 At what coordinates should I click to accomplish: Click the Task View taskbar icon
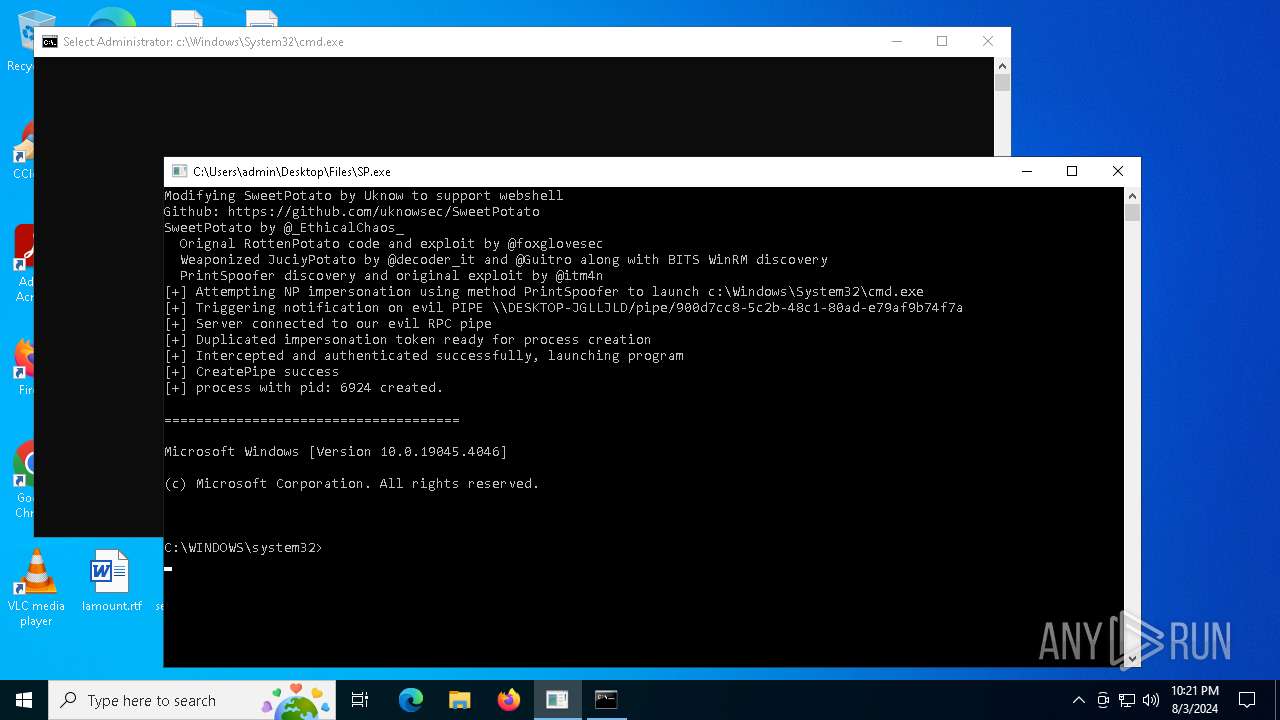pyautogui.click(x=360, y=700)
